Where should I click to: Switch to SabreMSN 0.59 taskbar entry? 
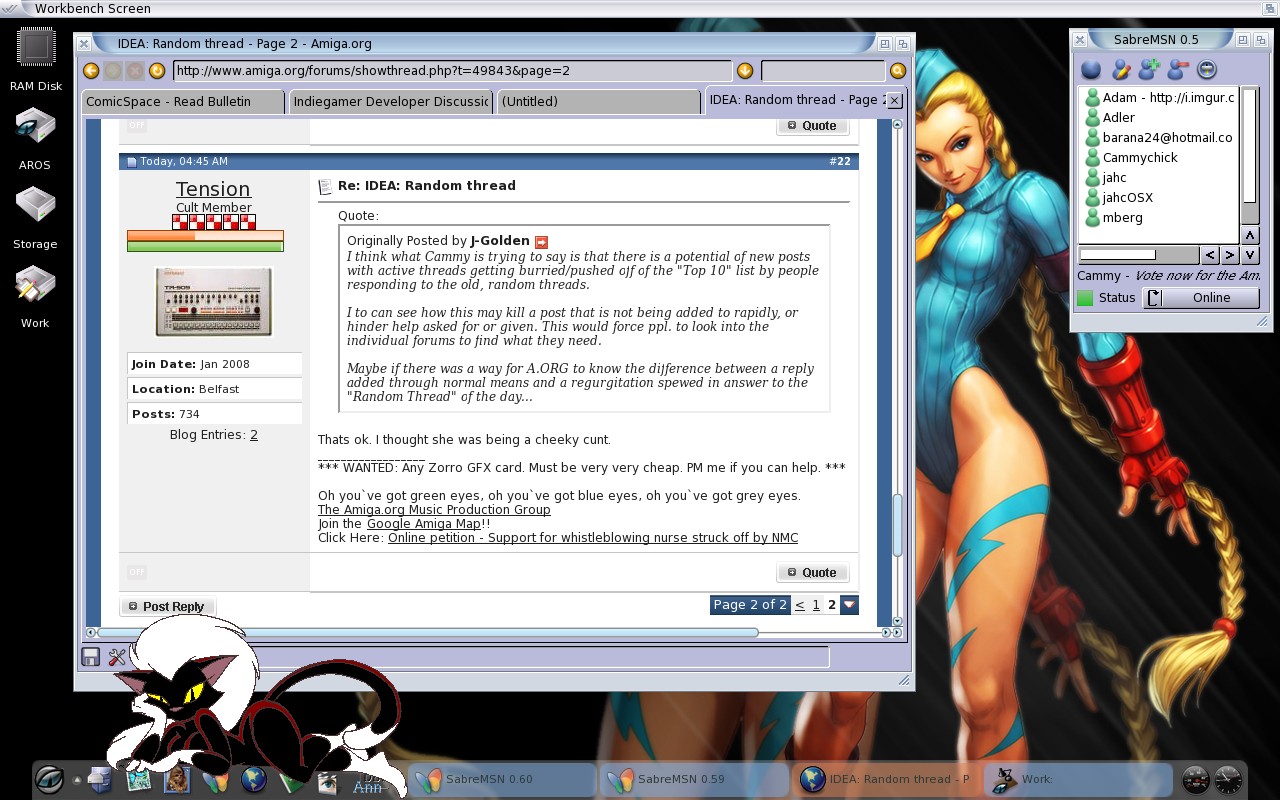(694, 779)
